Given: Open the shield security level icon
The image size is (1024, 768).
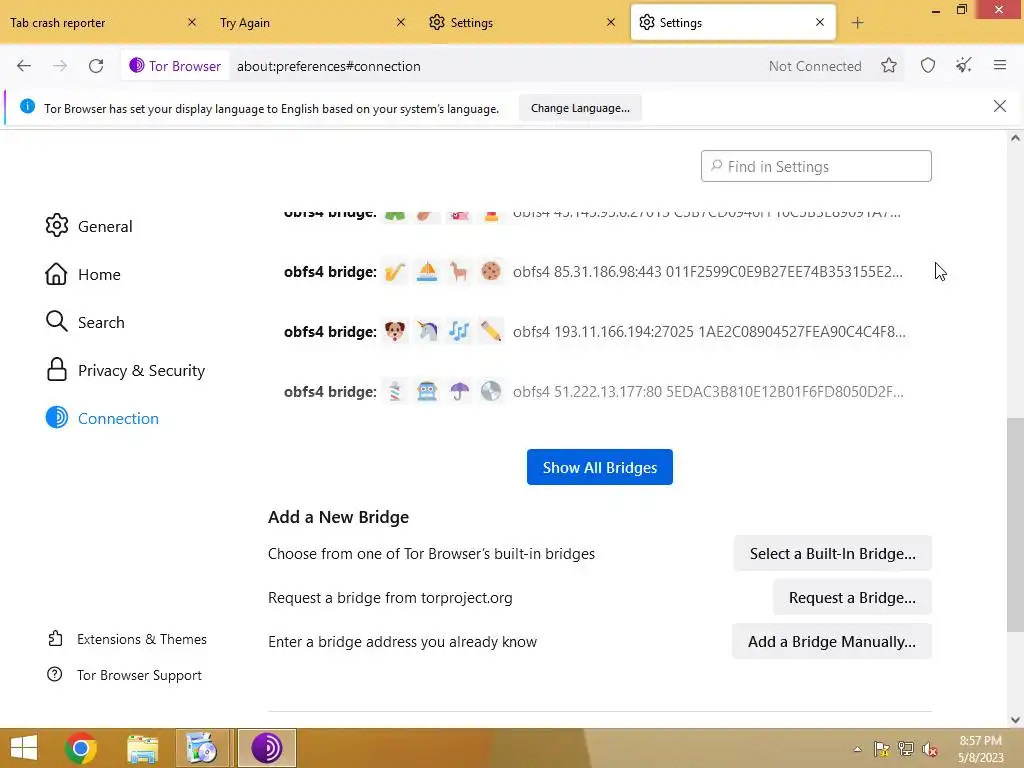Looking at the screenshot, I should [x=928, y=65].
